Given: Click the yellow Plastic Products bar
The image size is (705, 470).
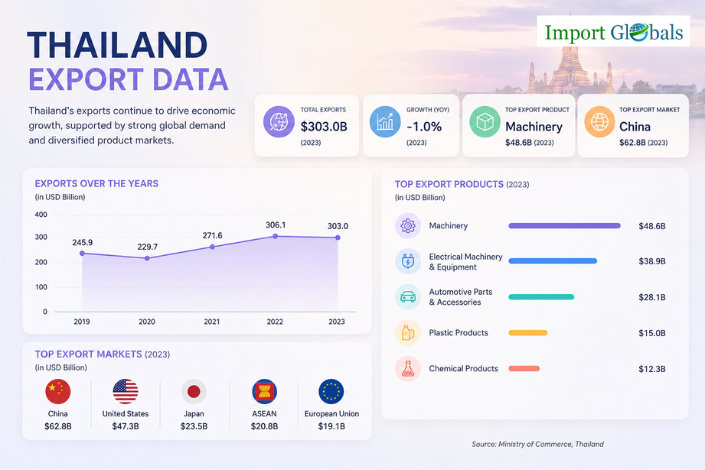Looking at the screenshot, I should coord(528,333).
